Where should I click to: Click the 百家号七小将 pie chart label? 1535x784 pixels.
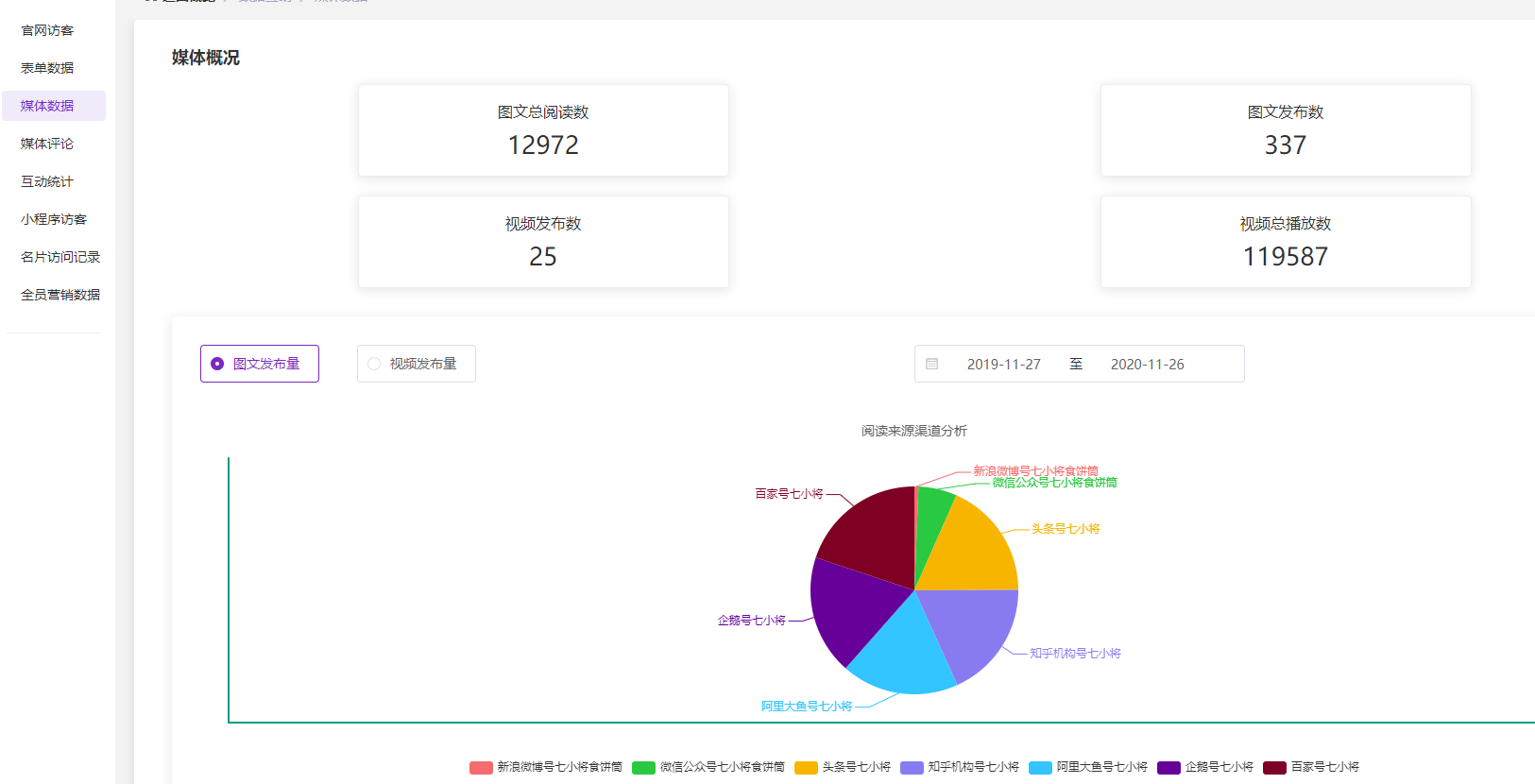(x=789, y=494)
